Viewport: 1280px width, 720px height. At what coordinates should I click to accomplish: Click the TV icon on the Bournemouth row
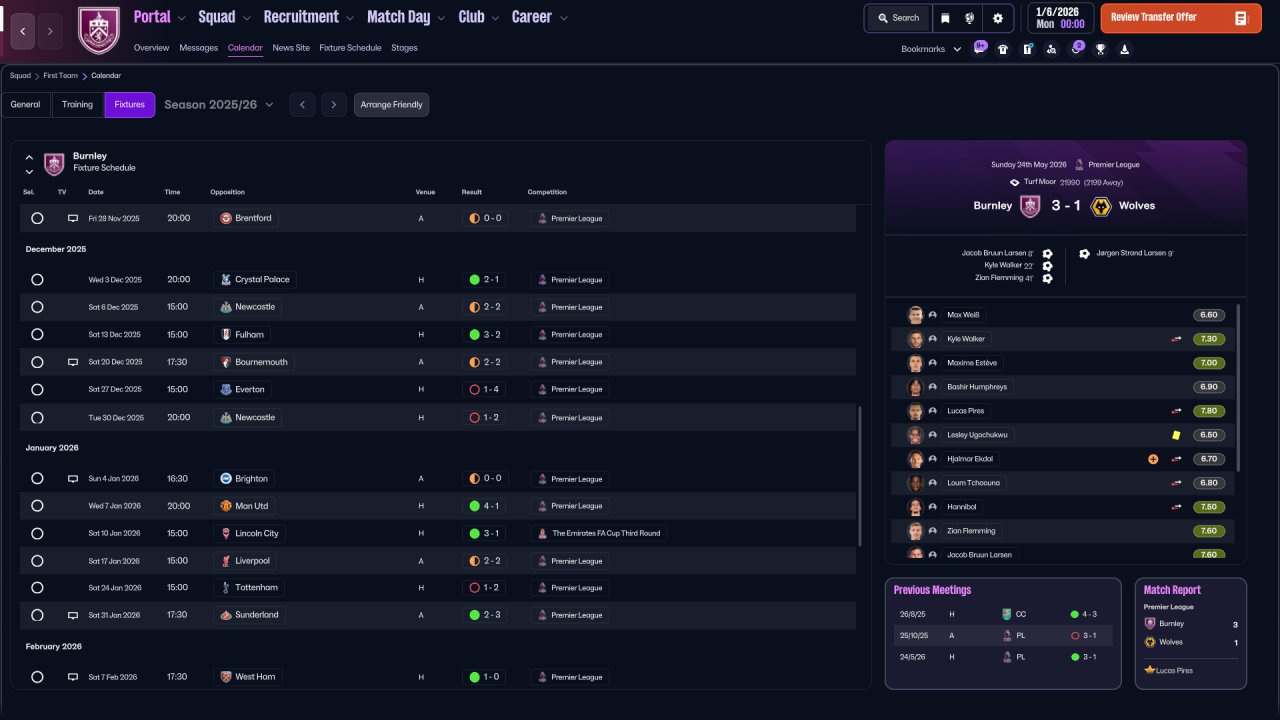(72, 362)
